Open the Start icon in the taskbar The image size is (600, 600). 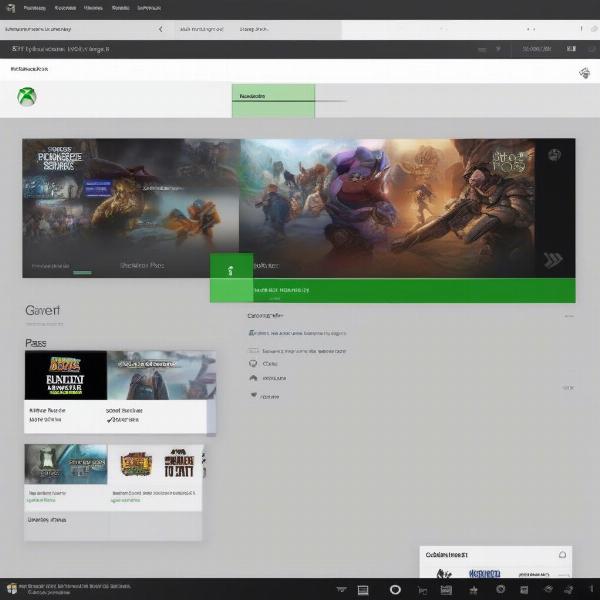(12, 589)
